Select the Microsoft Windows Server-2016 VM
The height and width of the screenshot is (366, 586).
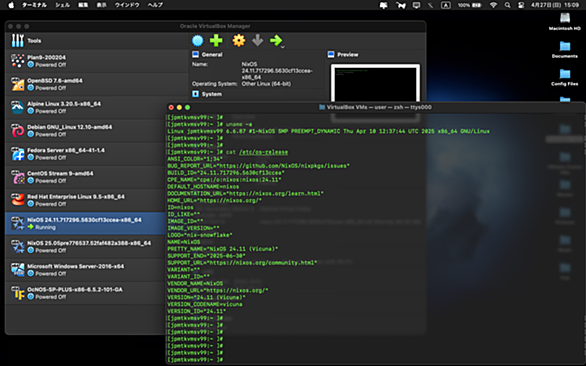(x=87, y=270)
